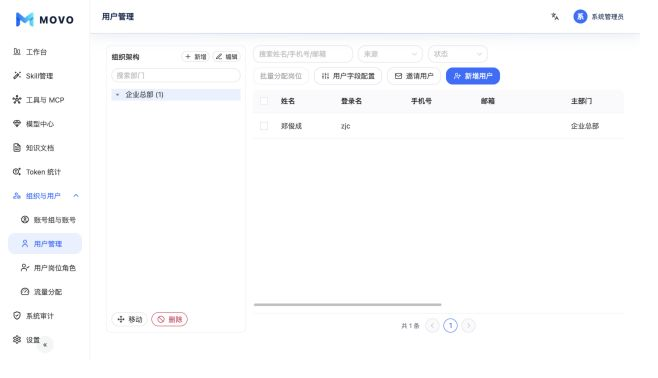
Task: Click the 姓名 column header
Action: (x=288, y=101)
